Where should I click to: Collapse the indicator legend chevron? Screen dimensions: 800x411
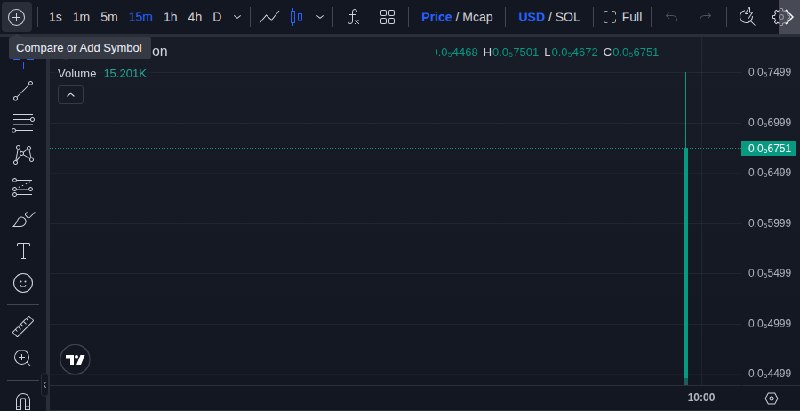click(x=71, y=95)
